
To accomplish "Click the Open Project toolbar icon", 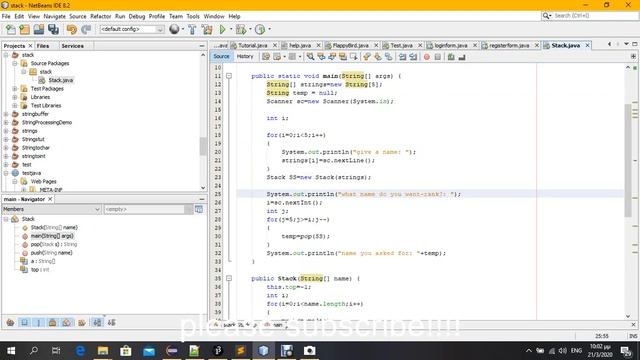I will click(x=39, y=29).
